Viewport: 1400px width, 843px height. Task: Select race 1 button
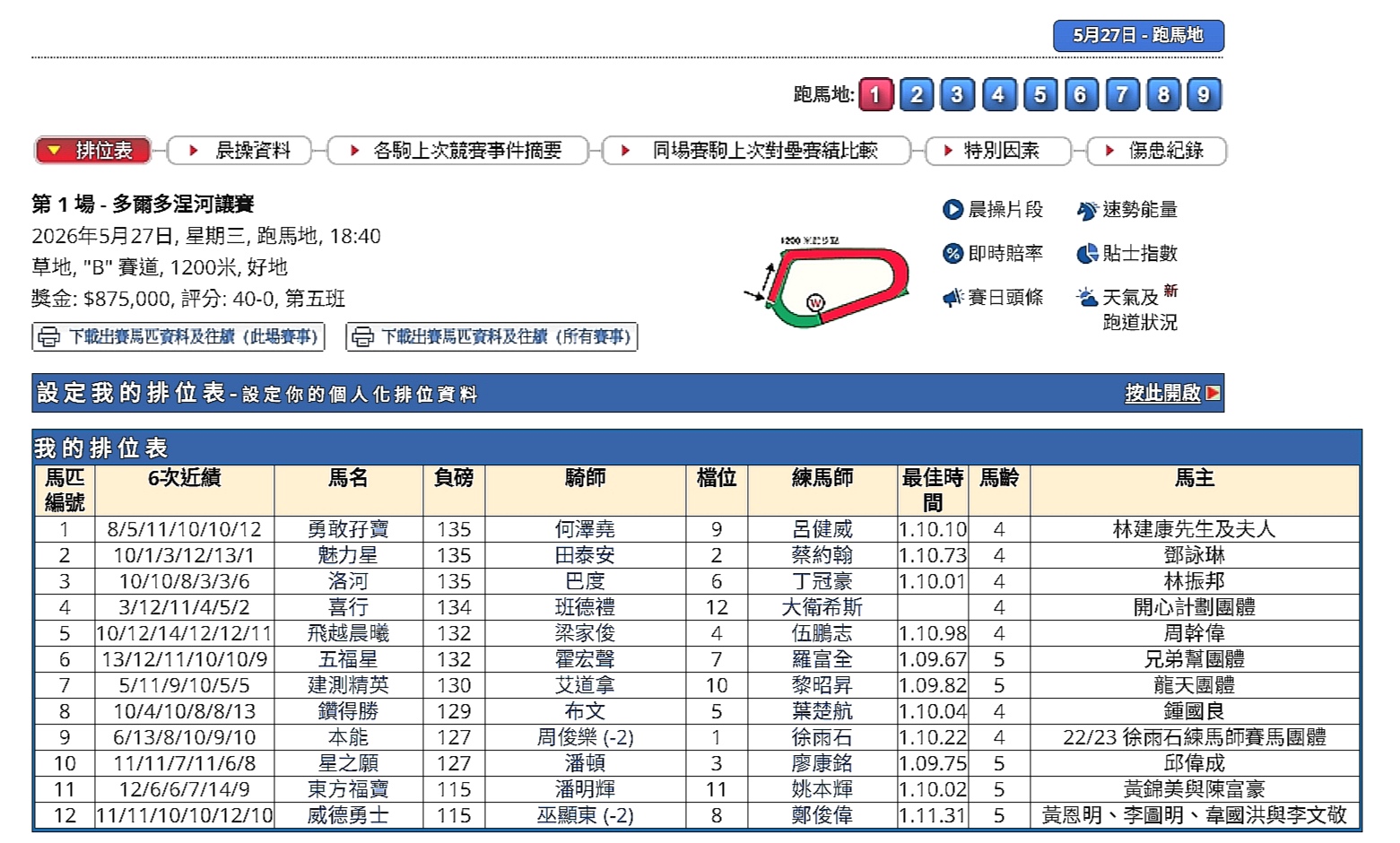(x=876, y=95)
